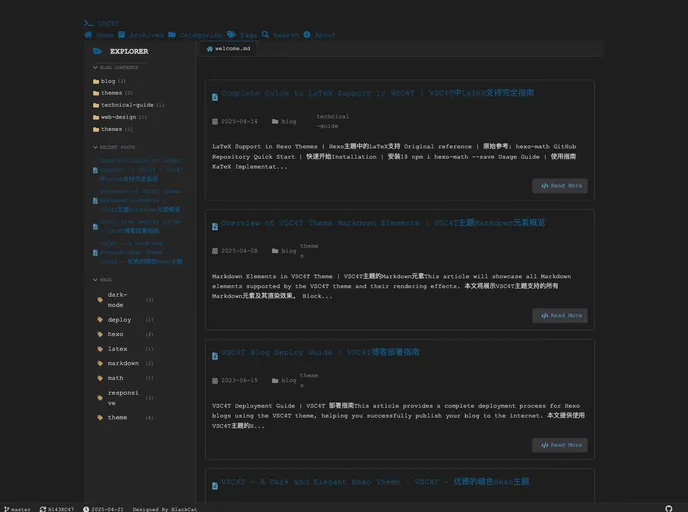
Task: Click Read More on the Blog Deploy Guide post
Action: point(560,445)
